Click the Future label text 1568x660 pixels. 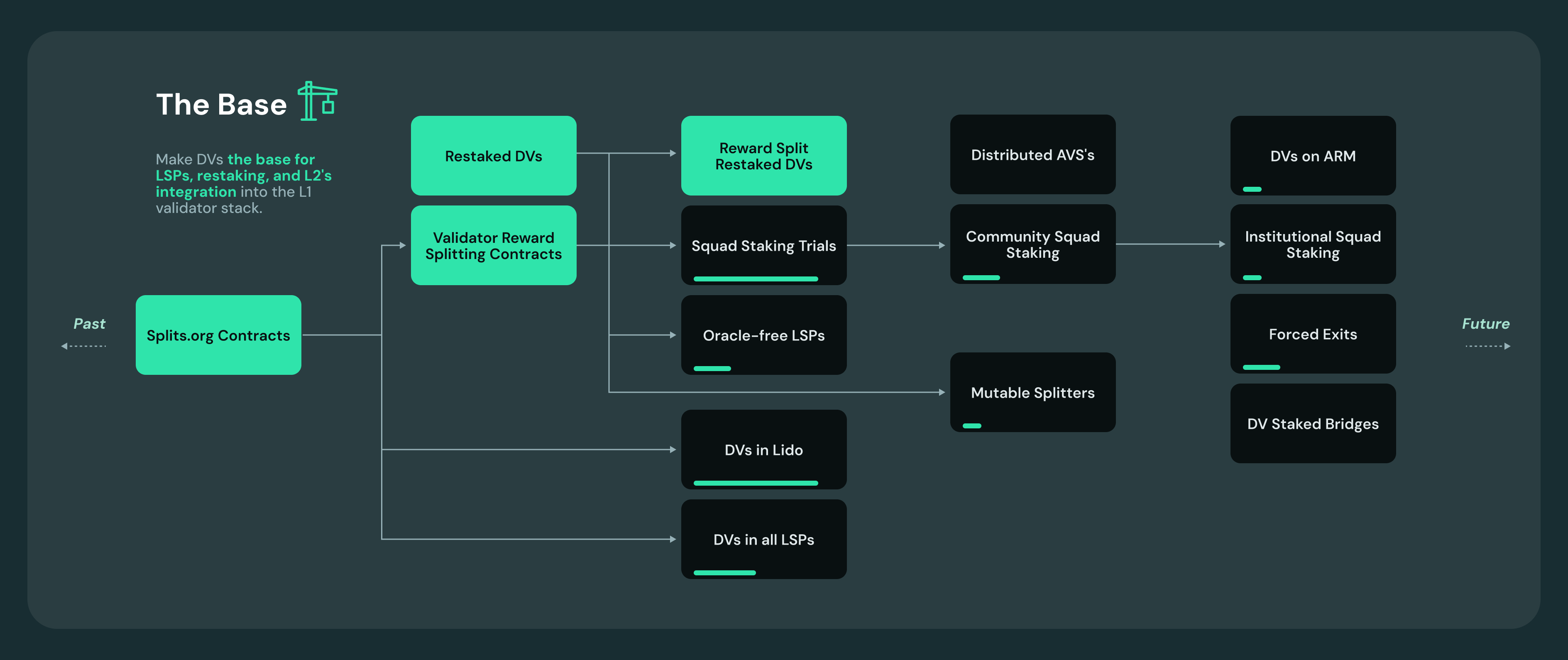click(x=1485, y=323)
